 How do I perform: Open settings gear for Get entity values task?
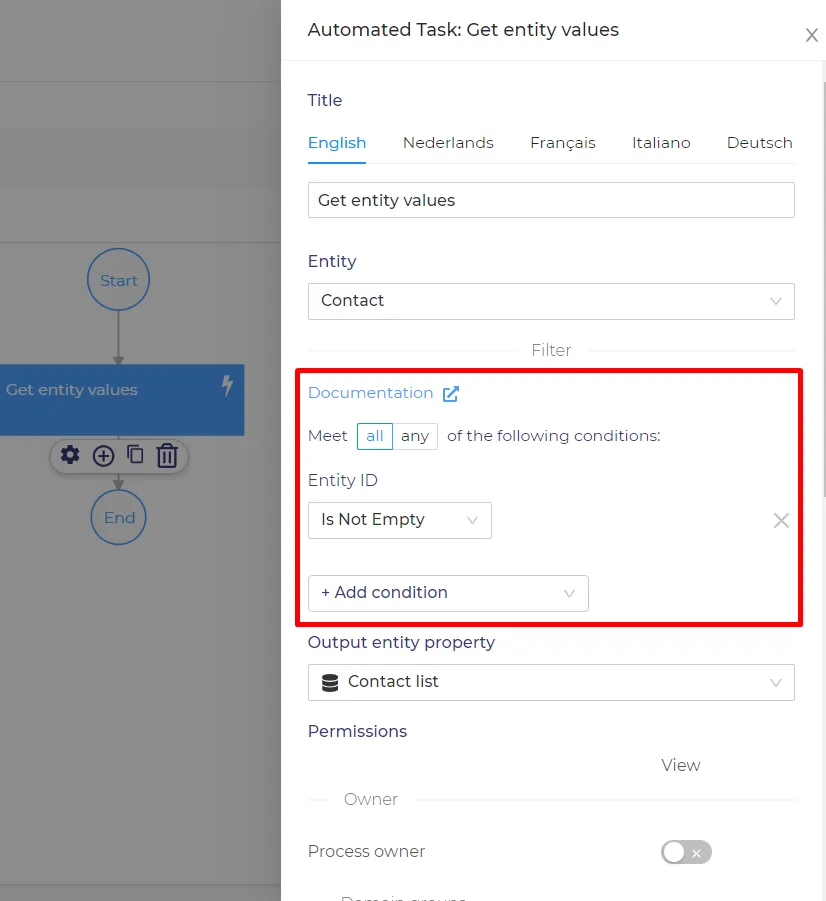70,456
